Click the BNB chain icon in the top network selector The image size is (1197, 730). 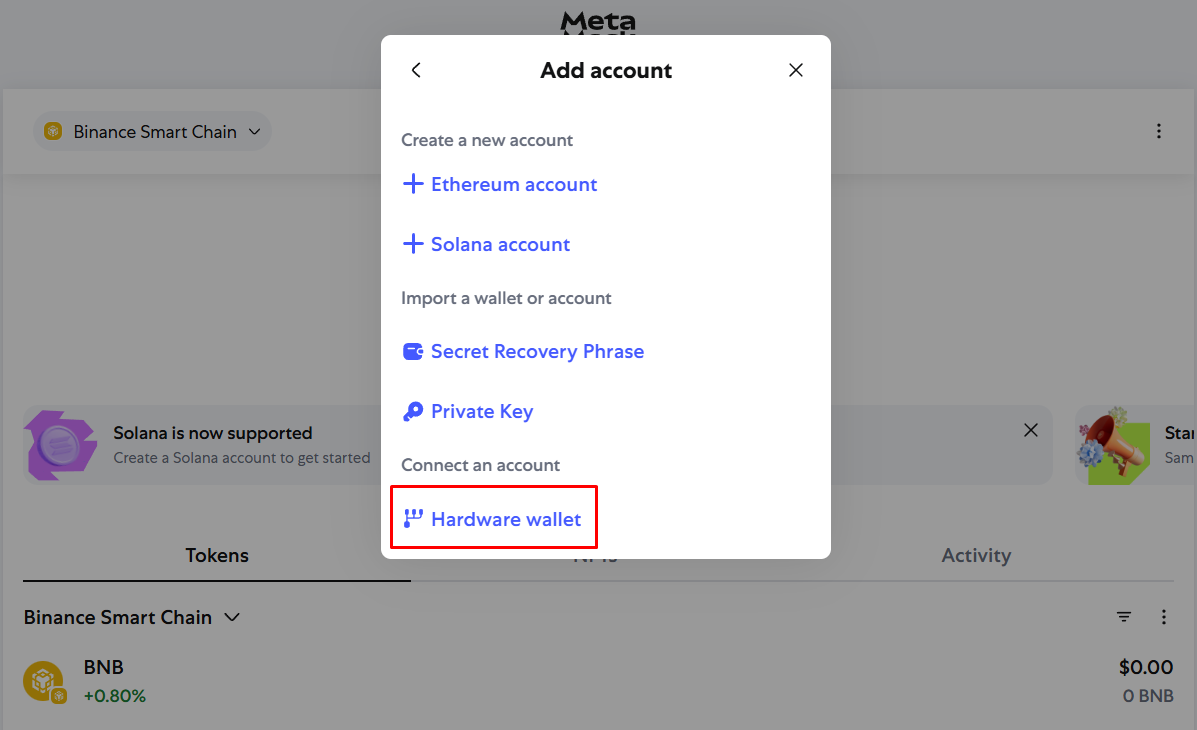click(53, 131)
